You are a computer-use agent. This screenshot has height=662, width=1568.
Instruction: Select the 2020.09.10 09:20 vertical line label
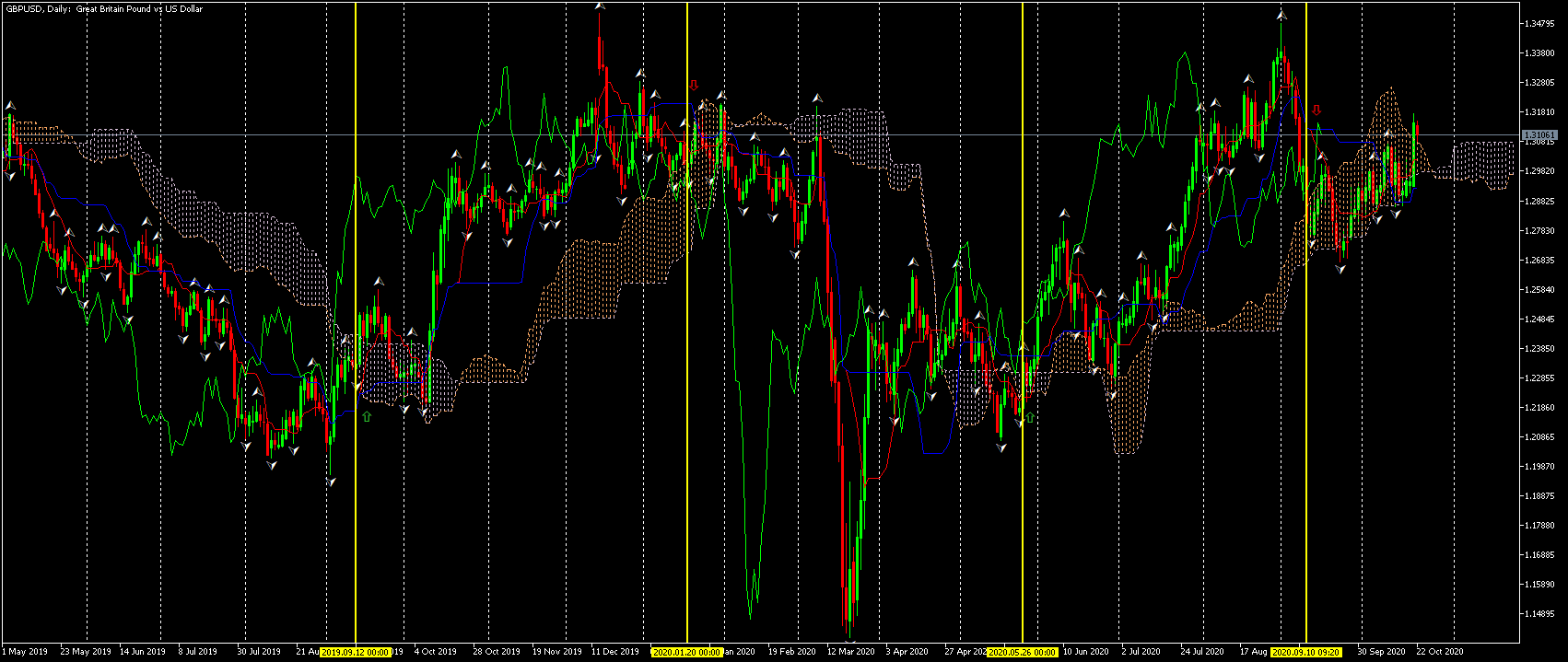click(1305, 652)
